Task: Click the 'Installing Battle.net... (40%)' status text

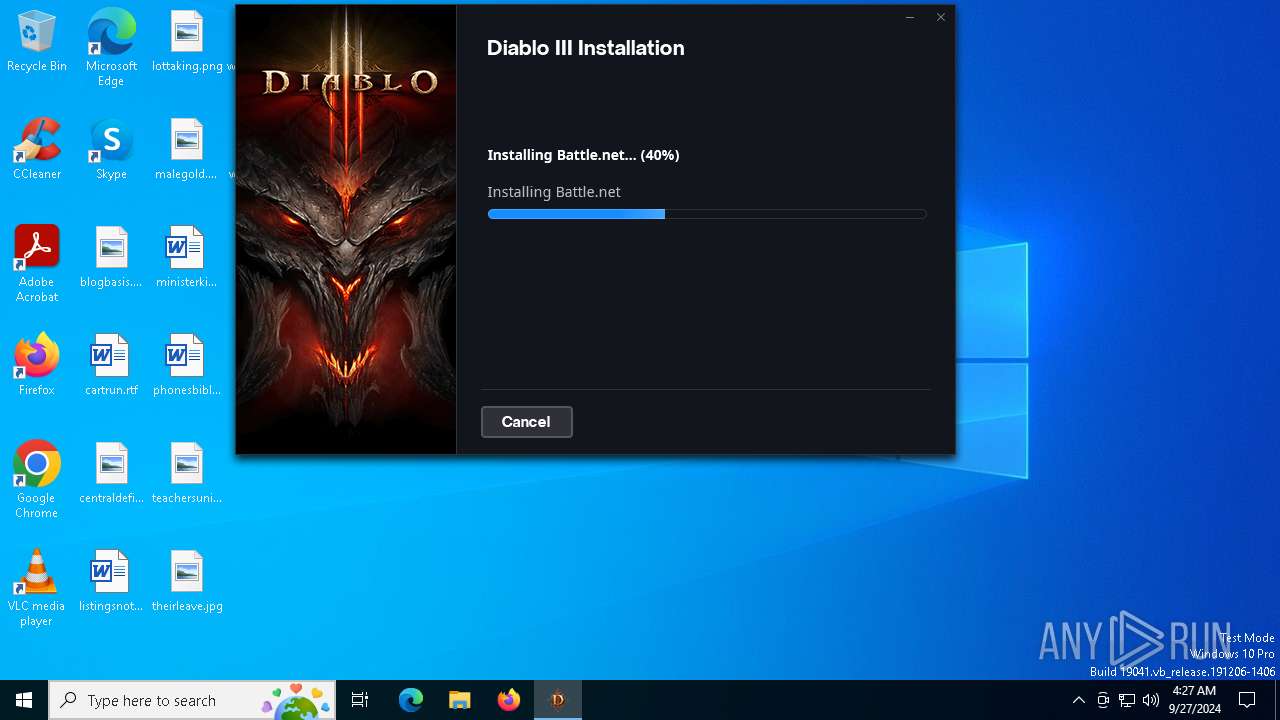Action: click(x=583, y=155)
